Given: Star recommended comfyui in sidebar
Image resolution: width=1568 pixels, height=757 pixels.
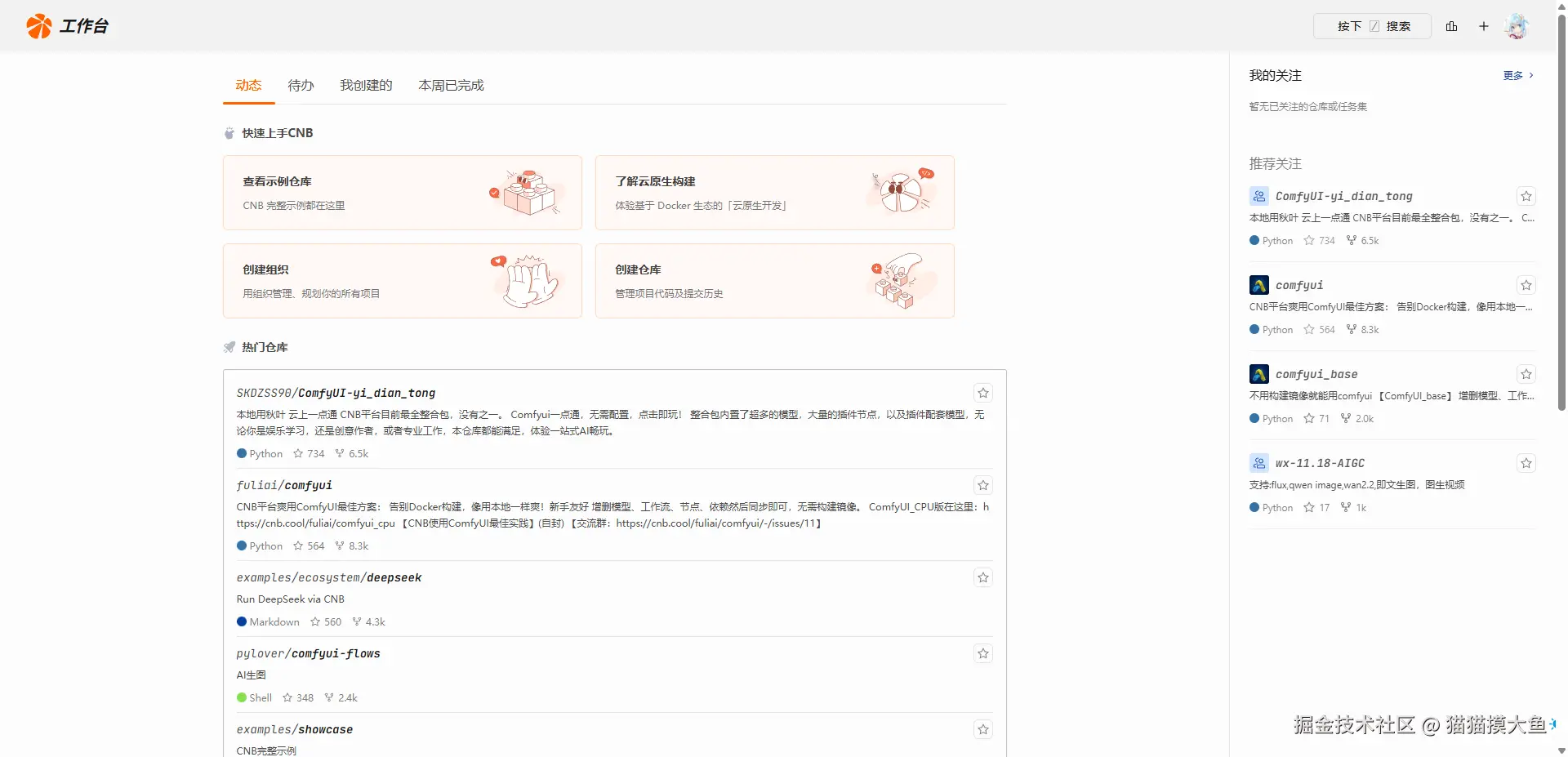Looking at the screenshot, I should tap(1526, 285).
